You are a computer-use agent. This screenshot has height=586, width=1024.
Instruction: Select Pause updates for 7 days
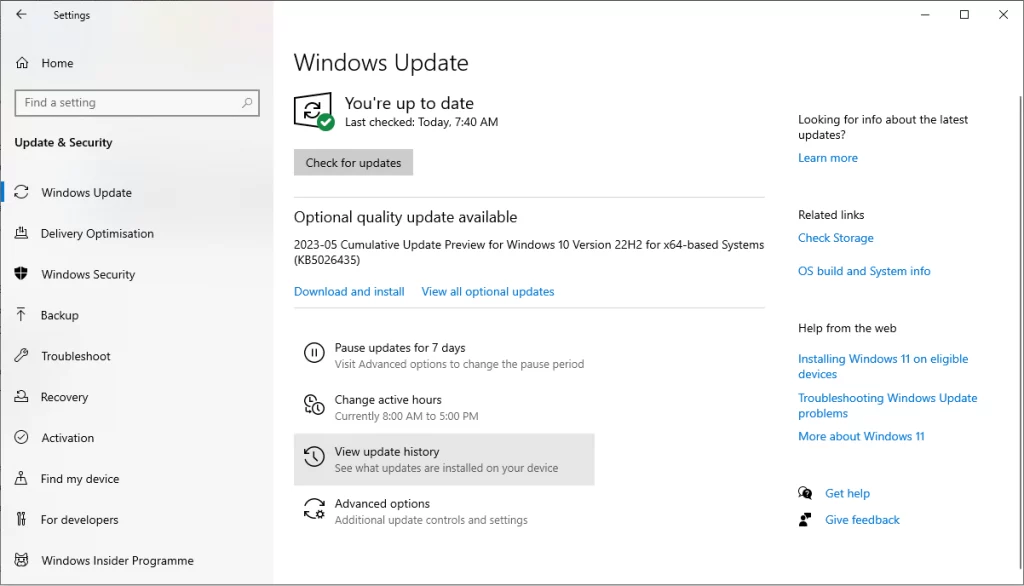point(444,355)
